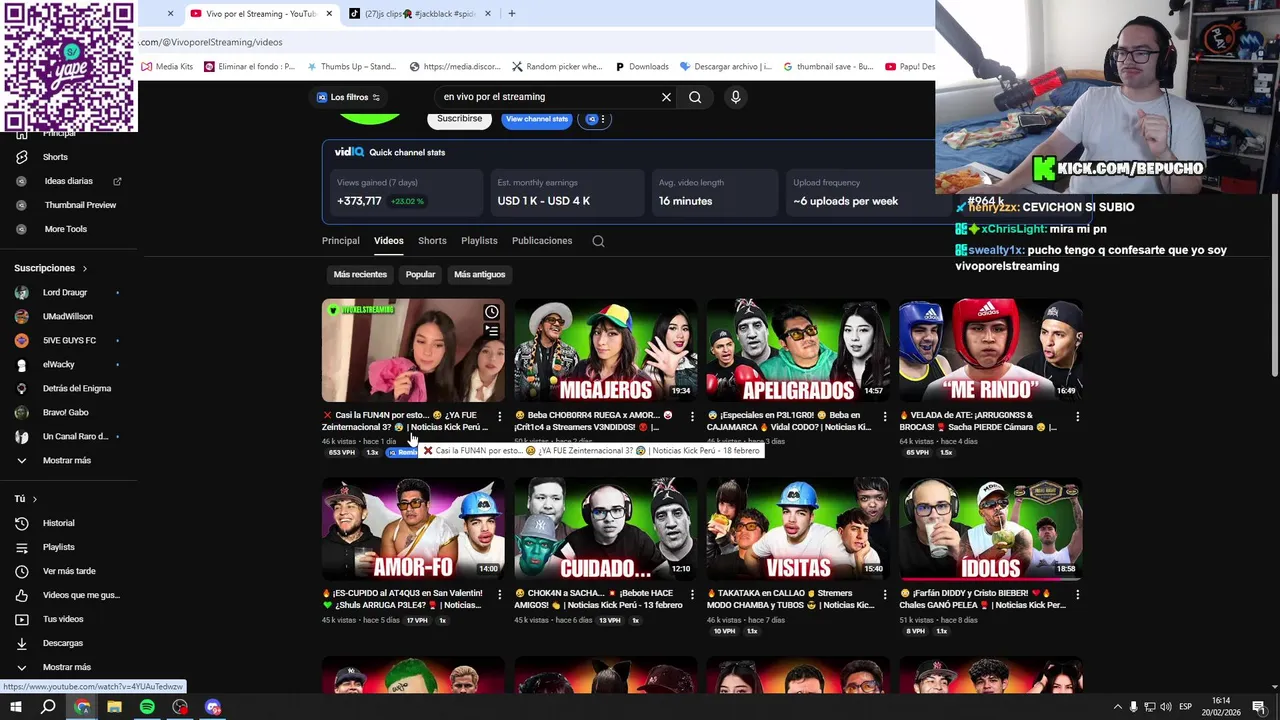The height and width of the screenshot is (720, 1280).
Task: Open Lord Draugr subscription channel
Action: 65,293
